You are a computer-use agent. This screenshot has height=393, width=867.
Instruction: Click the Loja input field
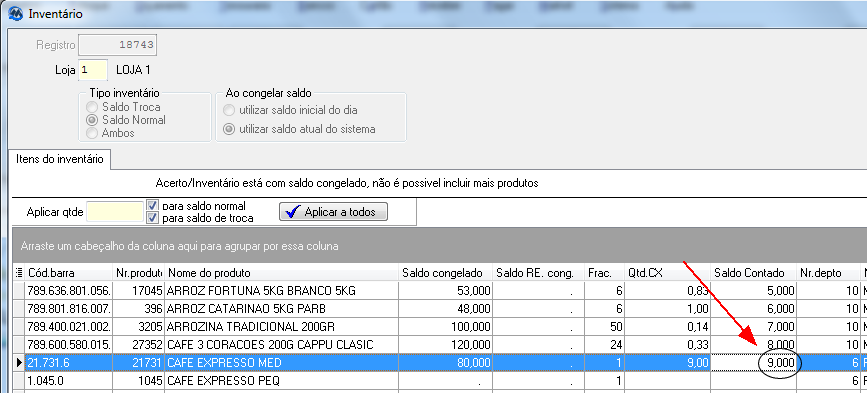[93, 70]
